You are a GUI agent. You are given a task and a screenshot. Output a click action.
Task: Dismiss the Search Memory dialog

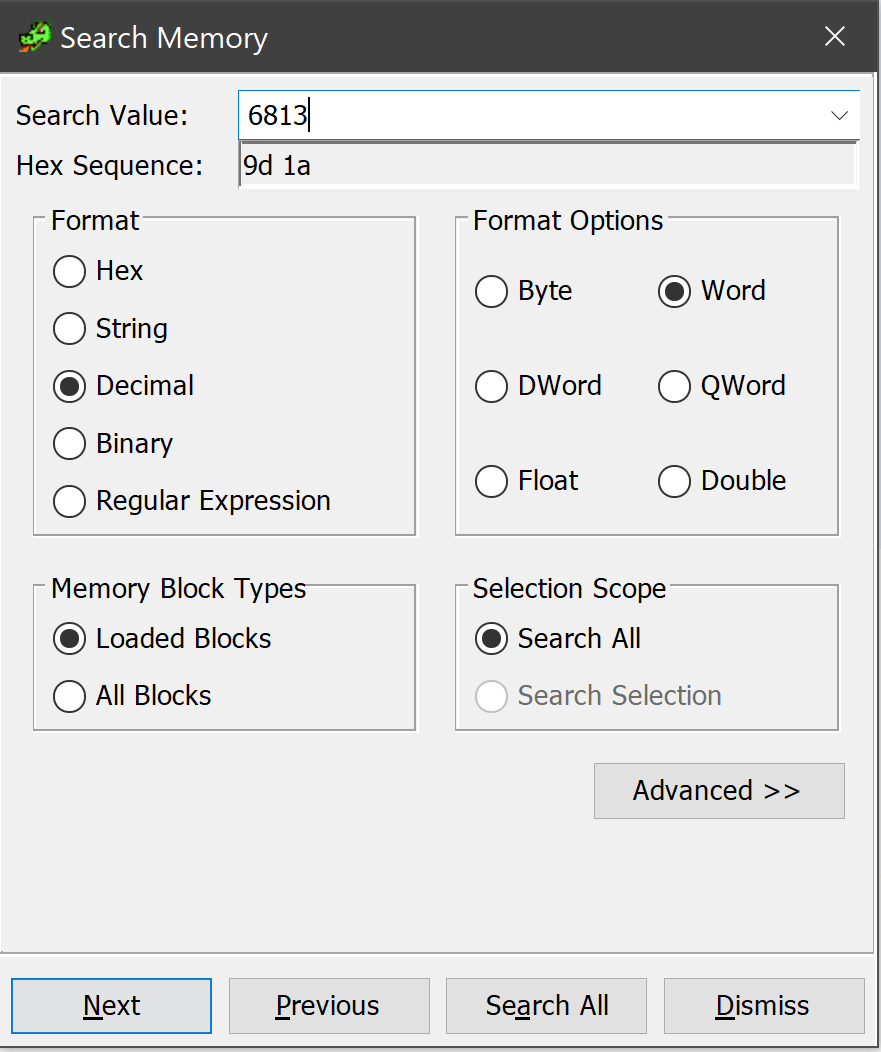(763, 1005)
